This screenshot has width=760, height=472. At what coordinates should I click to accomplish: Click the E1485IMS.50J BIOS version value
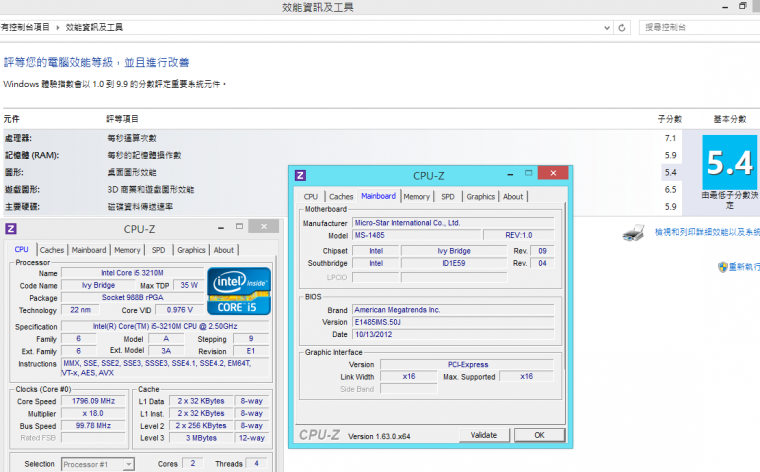tap(453, 322)
